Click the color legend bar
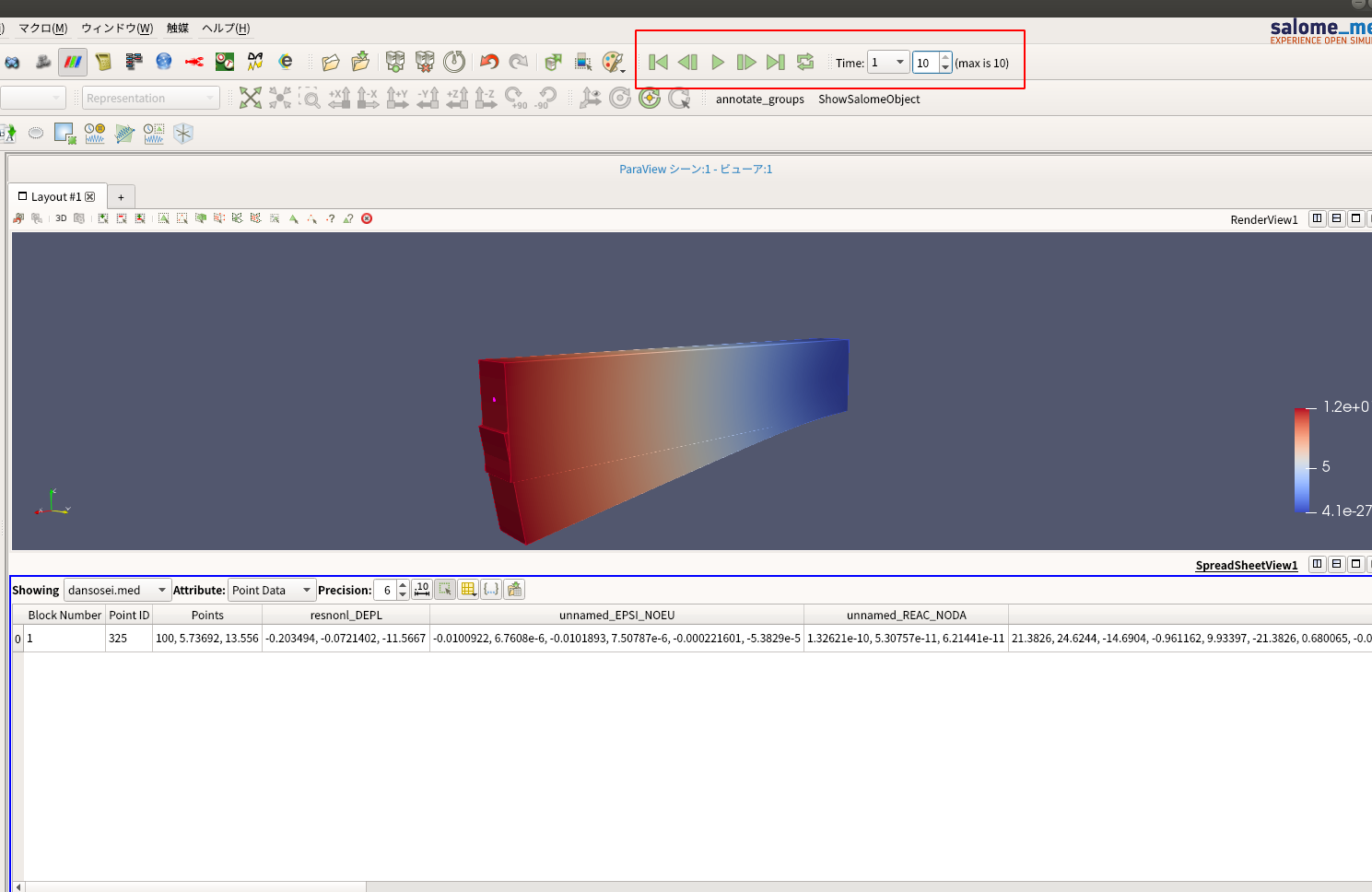Screen dimensions: 1372x892 point(1302,460)
